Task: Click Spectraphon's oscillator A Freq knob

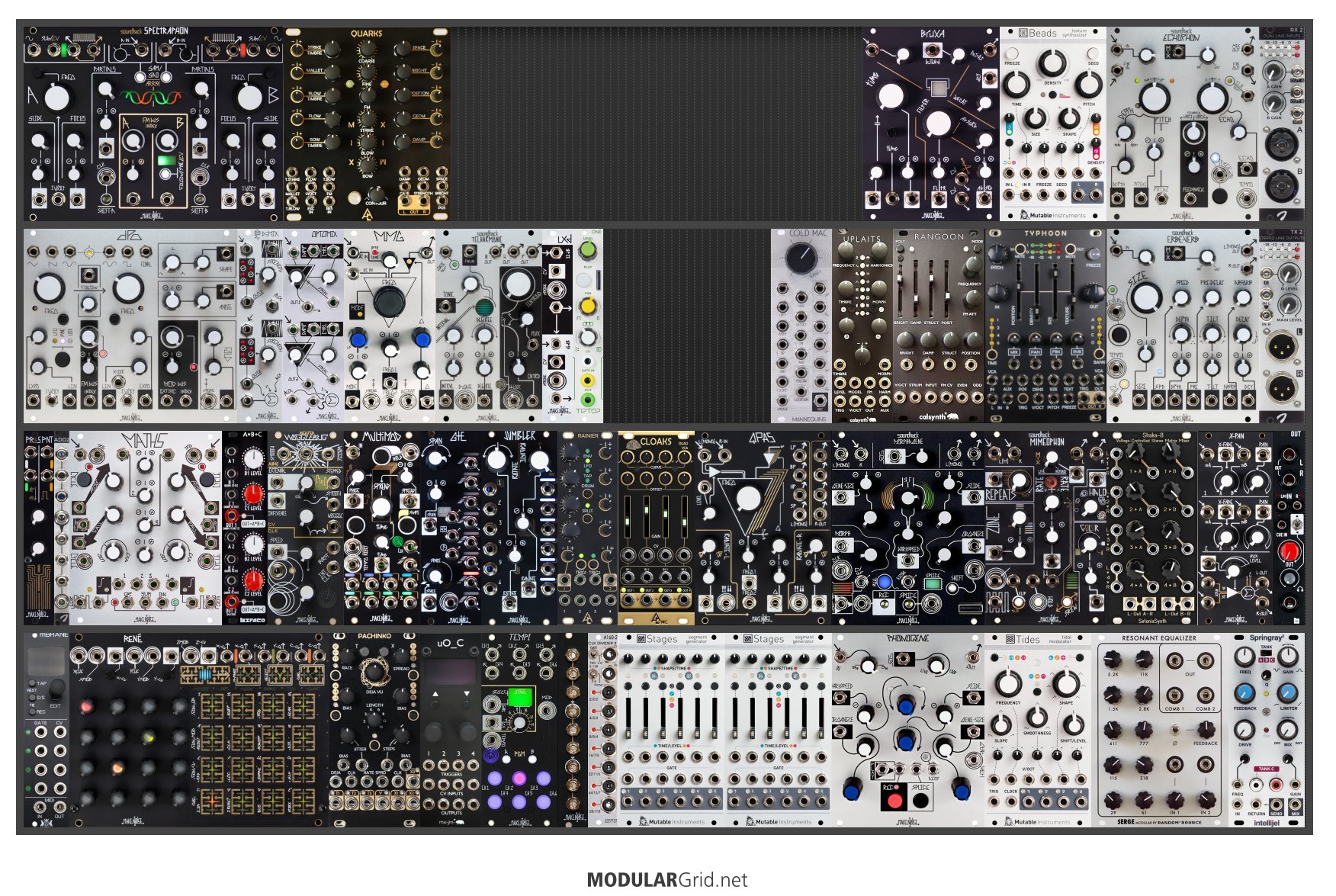Action: [56, 98]
